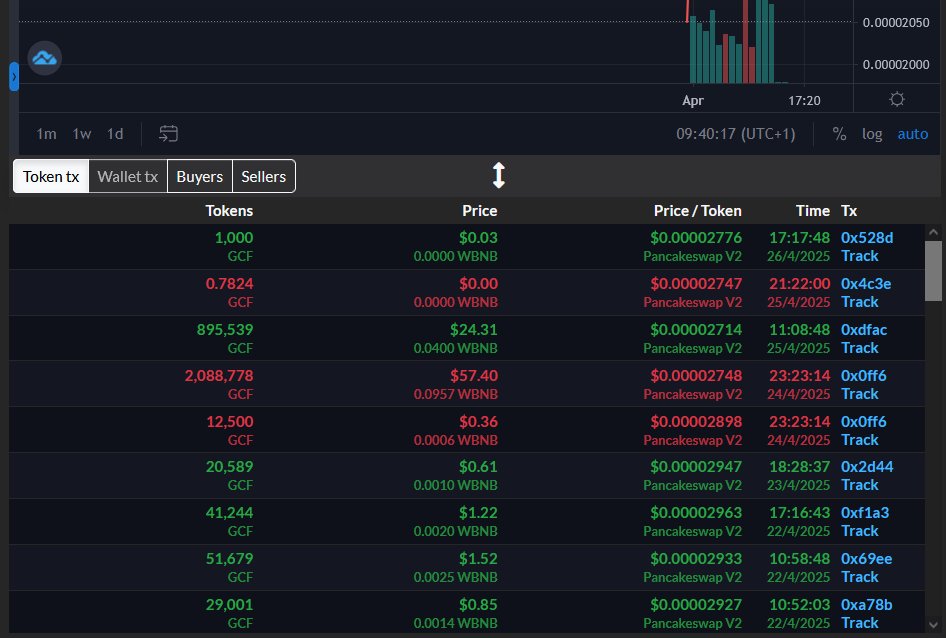Expand the blue left sidebar arrow
946x638 pixels.
click(x=14, y=77)
